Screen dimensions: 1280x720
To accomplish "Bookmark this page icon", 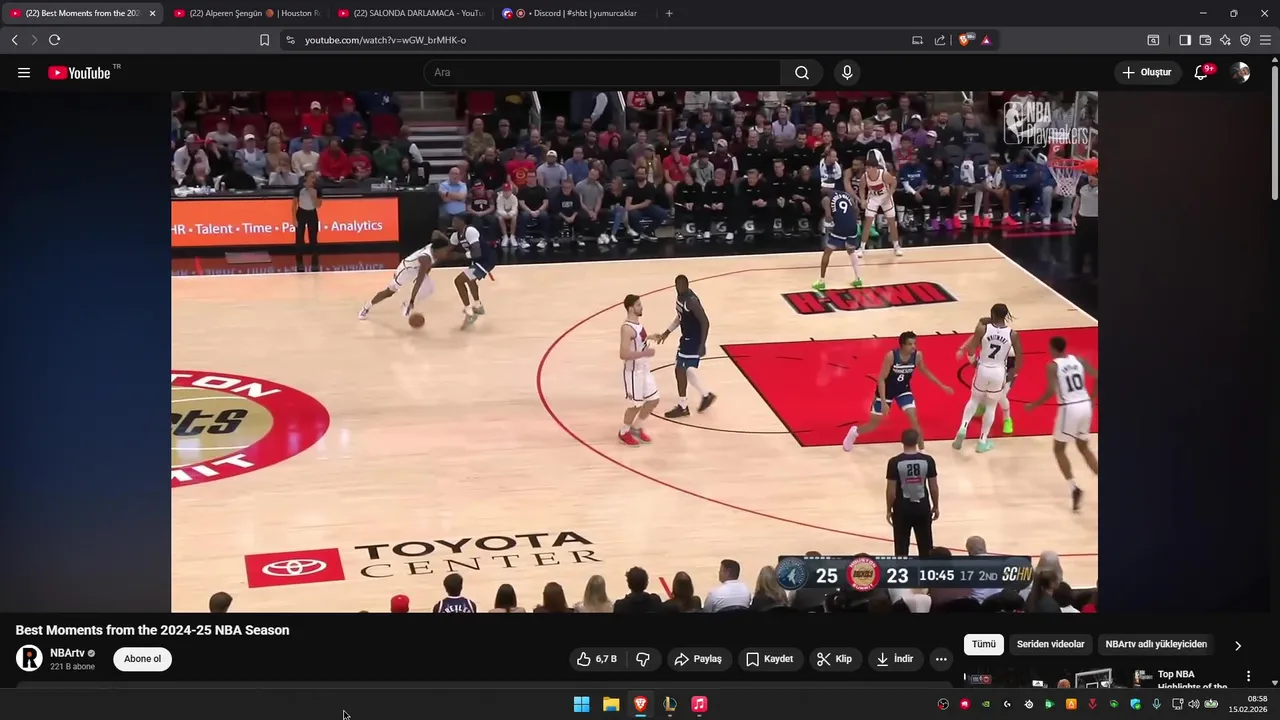I will pos(264,40).
